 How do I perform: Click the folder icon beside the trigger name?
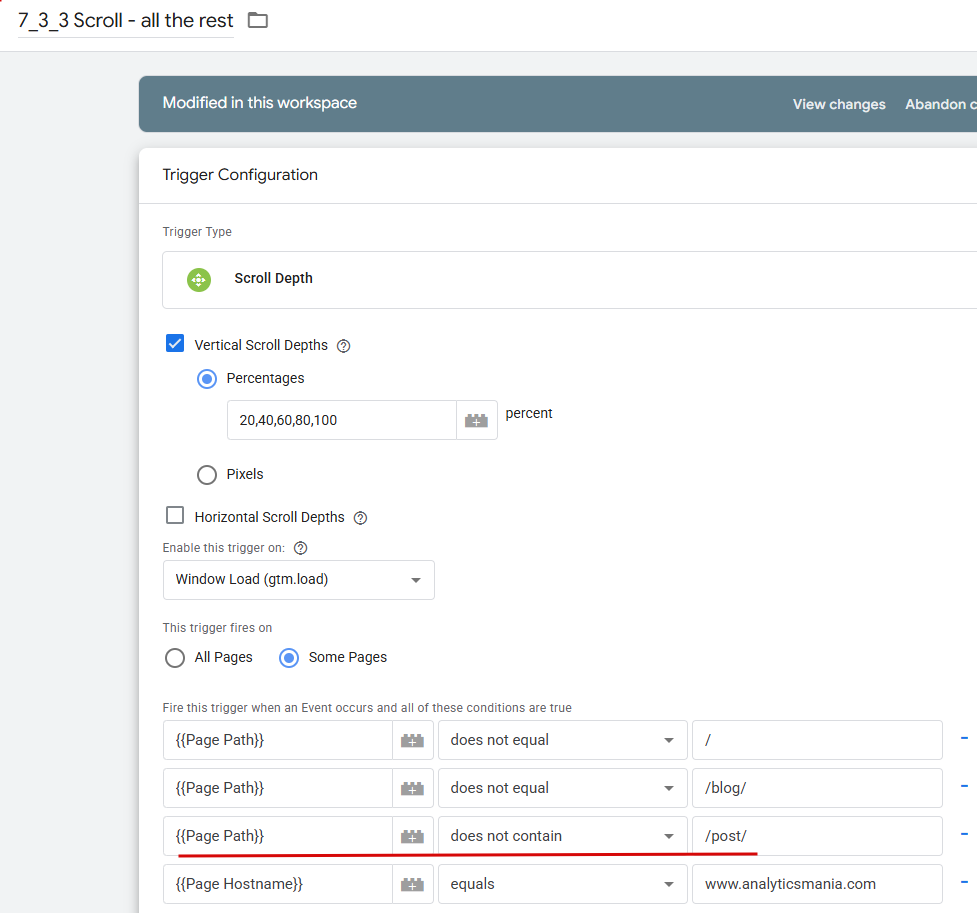tap(258, 20)
